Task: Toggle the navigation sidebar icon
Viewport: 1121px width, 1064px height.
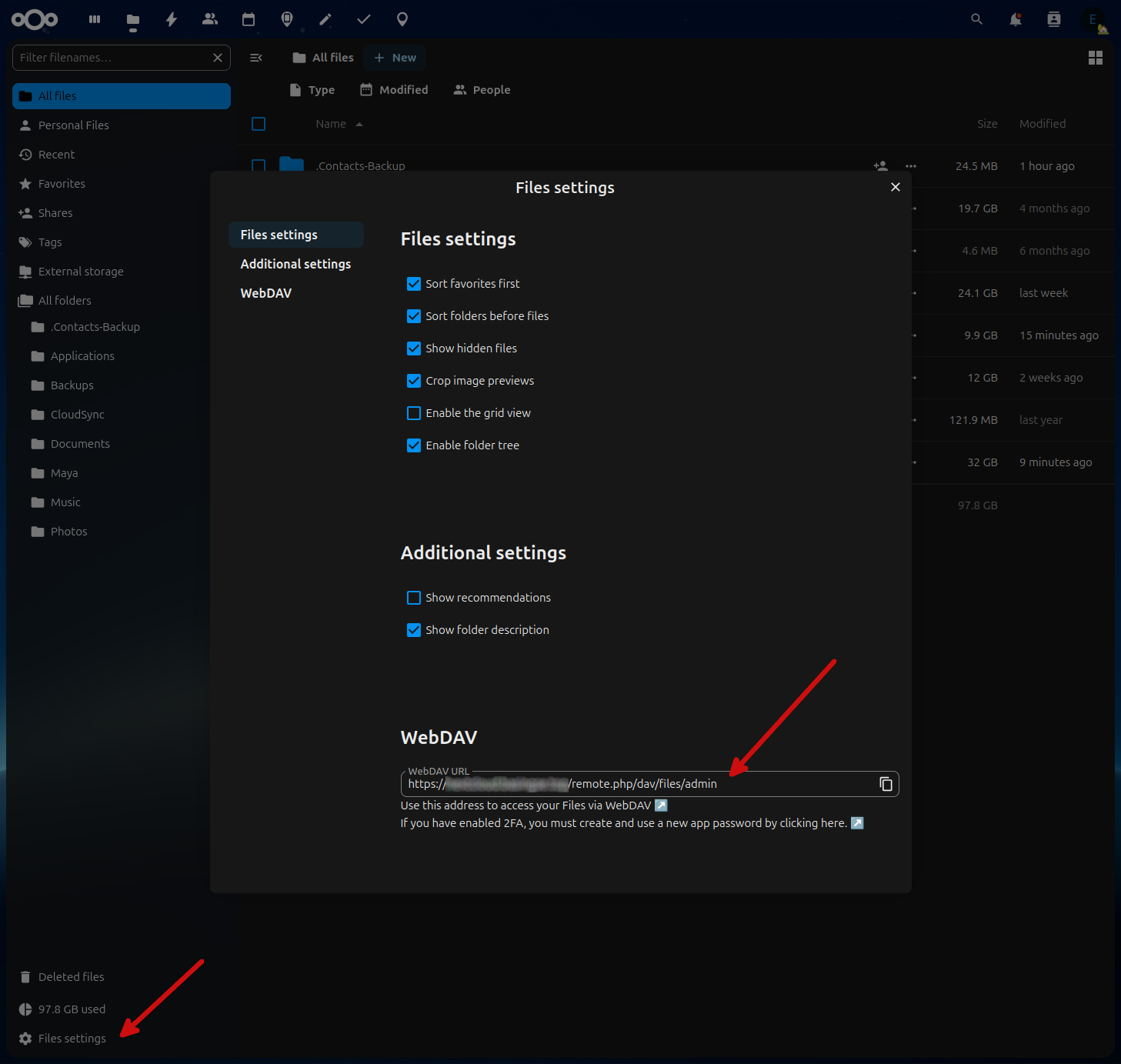Action: pos(256,58)
